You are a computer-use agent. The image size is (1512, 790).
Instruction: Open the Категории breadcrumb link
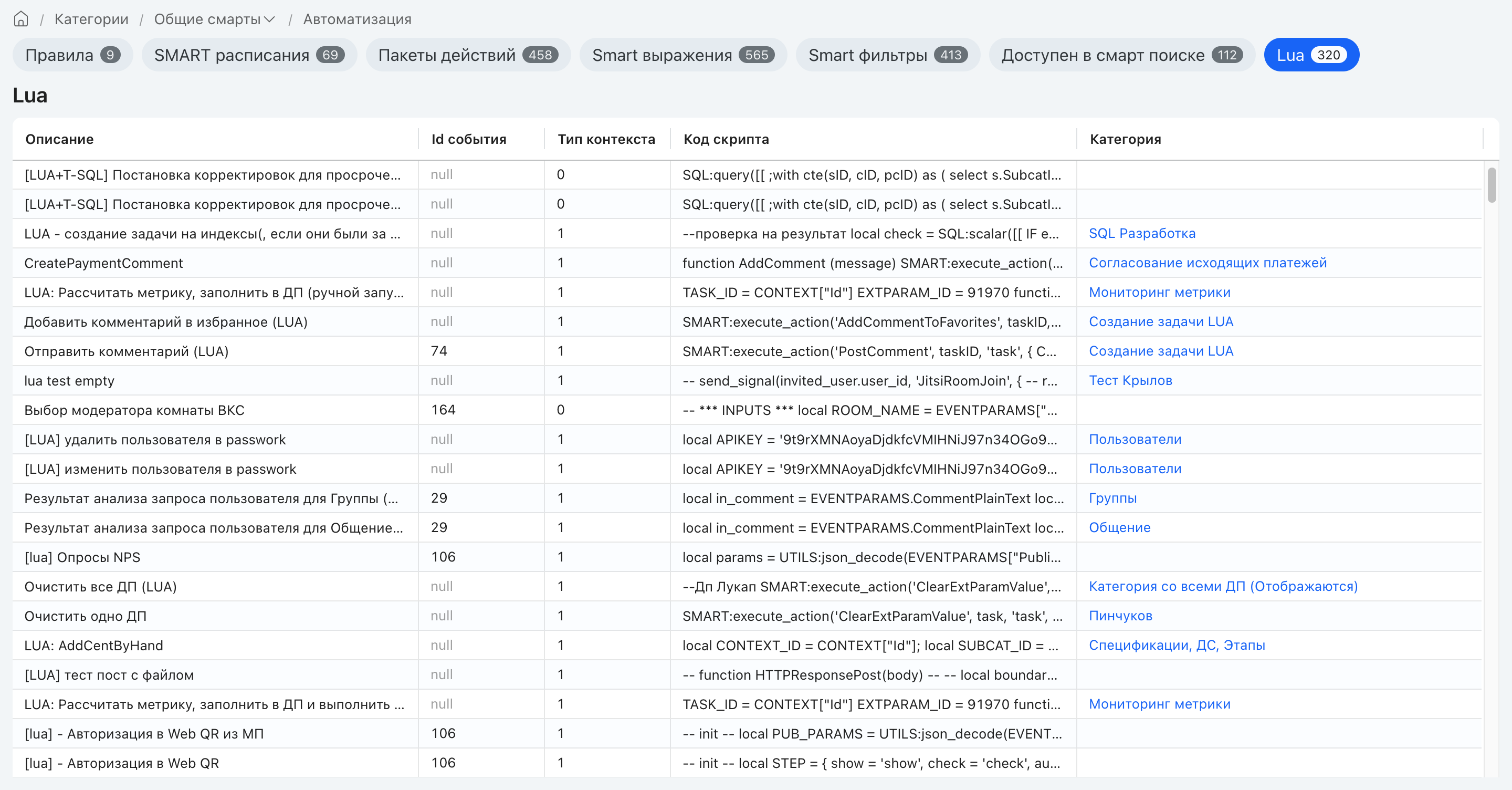tap(91, 19)
